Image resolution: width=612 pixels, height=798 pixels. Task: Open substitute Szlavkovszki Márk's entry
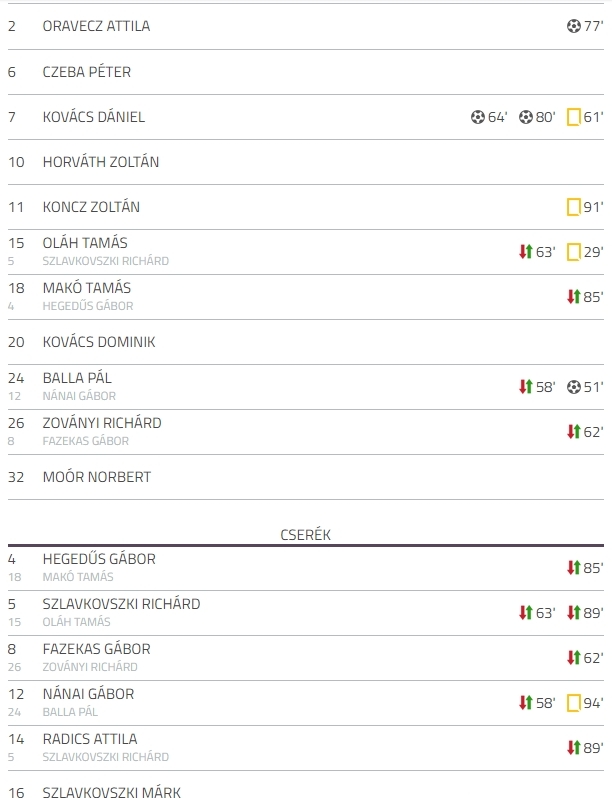pyautogui.click(x=111, y=792)
